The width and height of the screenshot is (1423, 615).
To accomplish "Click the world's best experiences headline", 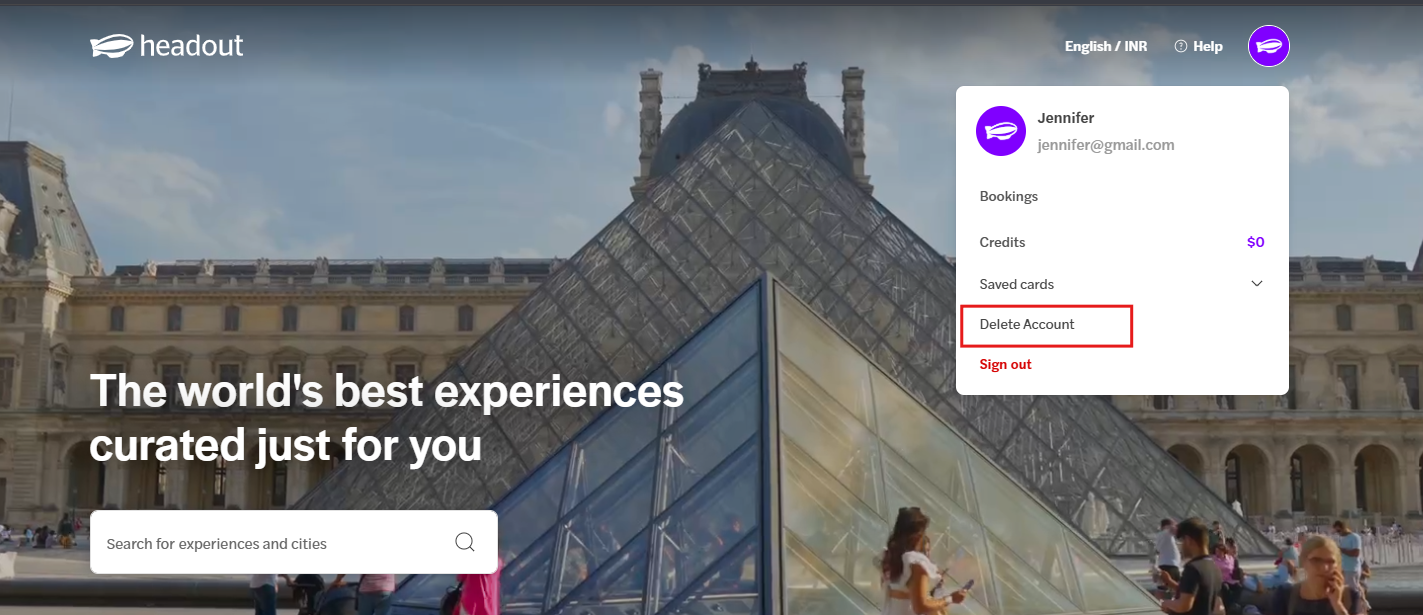I will click(x=387, y=418).
